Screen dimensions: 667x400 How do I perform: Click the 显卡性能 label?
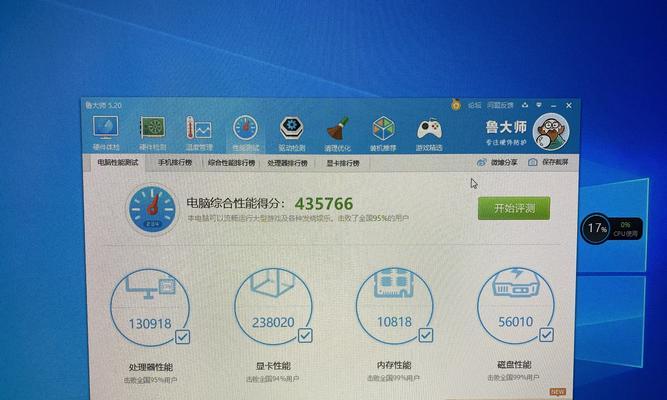point(273,366)
